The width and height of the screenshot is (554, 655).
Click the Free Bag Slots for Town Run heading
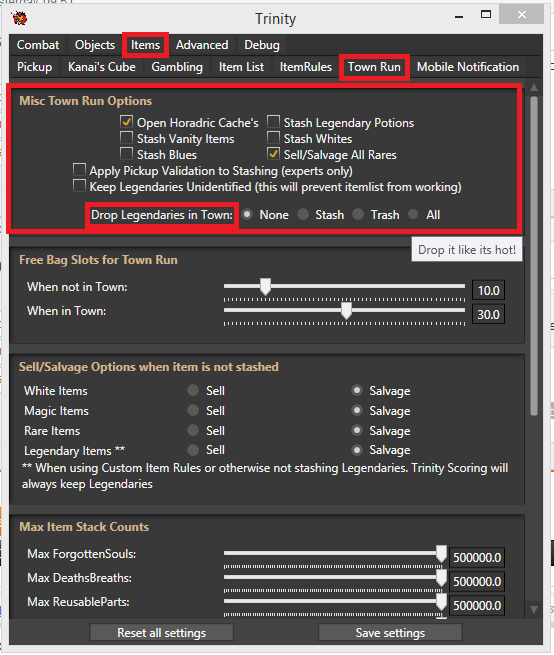pos(98,260)
